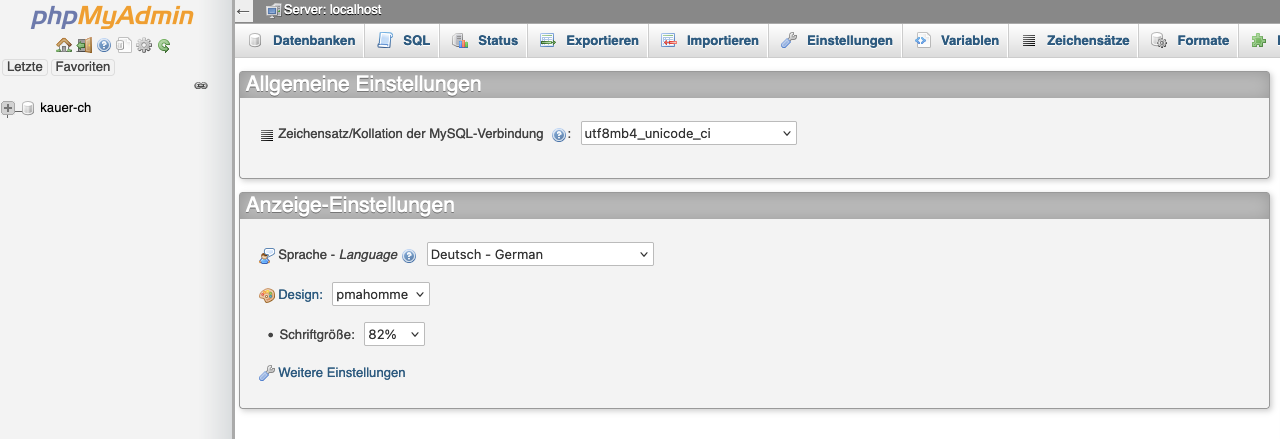Switch to the Datenbanken tab
The height and width of the screenshot is (439, 1280).
pos(302,41)
